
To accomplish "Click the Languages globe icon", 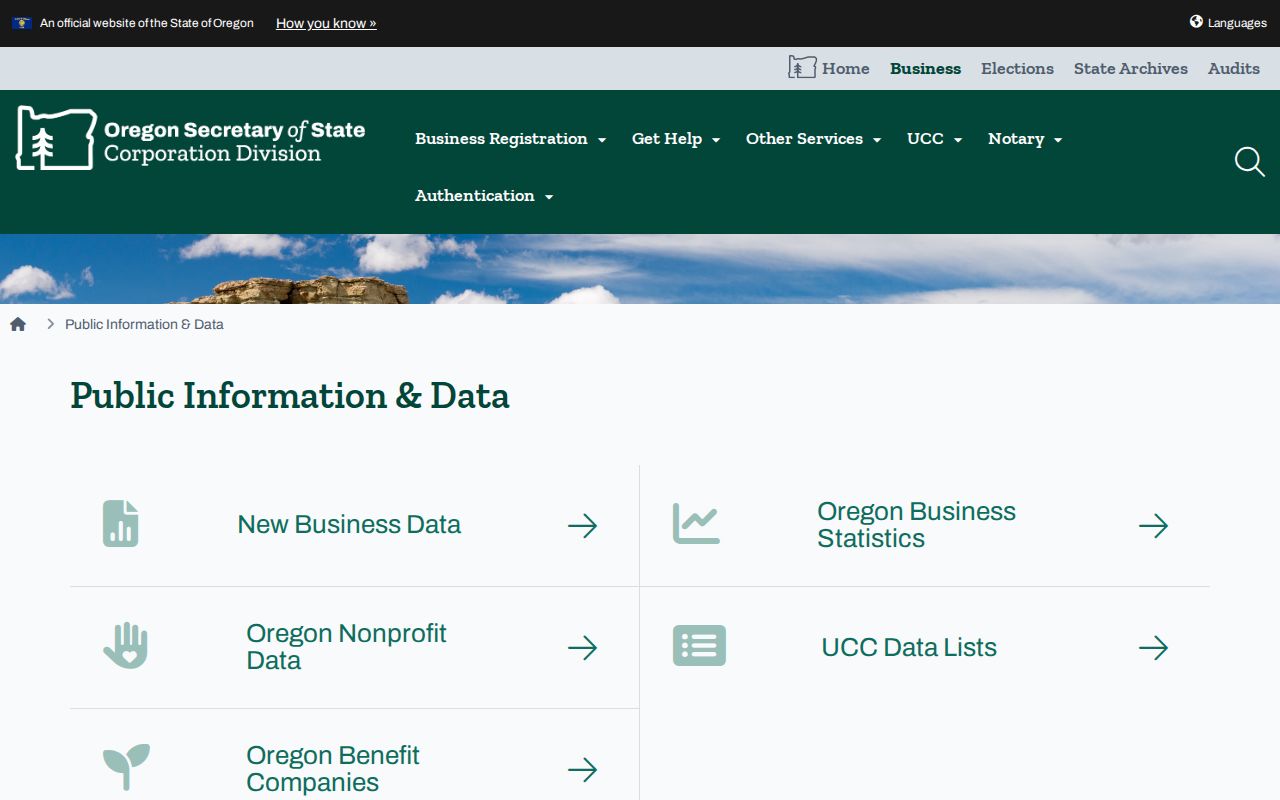I will [x=1196, y=22].
